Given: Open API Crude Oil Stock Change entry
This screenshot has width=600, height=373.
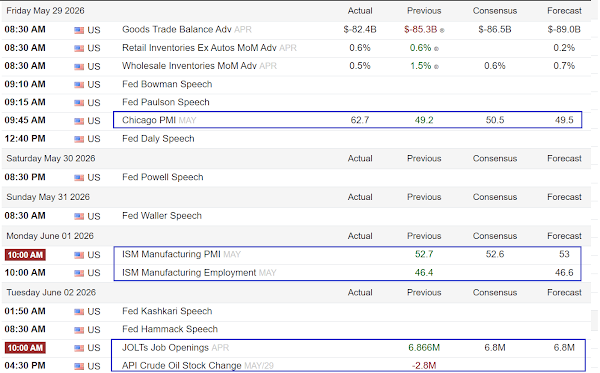Looking at the screenshot, I should [181, 366].
